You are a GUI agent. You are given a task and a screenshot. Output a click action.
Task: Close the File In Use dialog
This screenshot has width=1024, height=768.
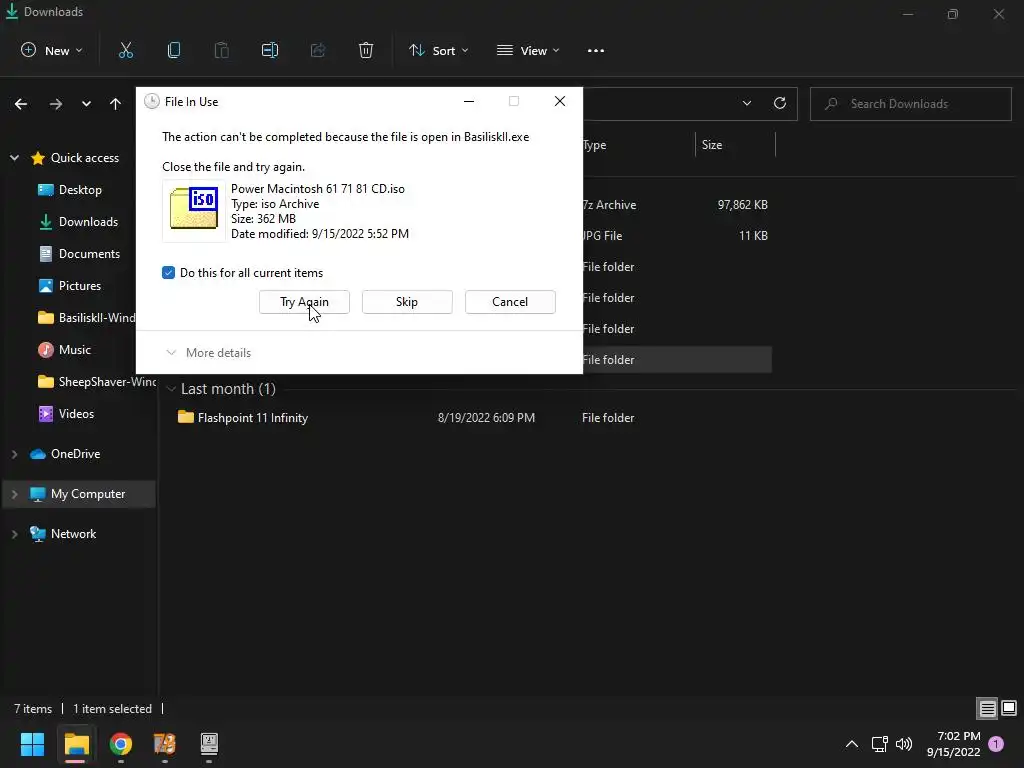tap(560, 101)
